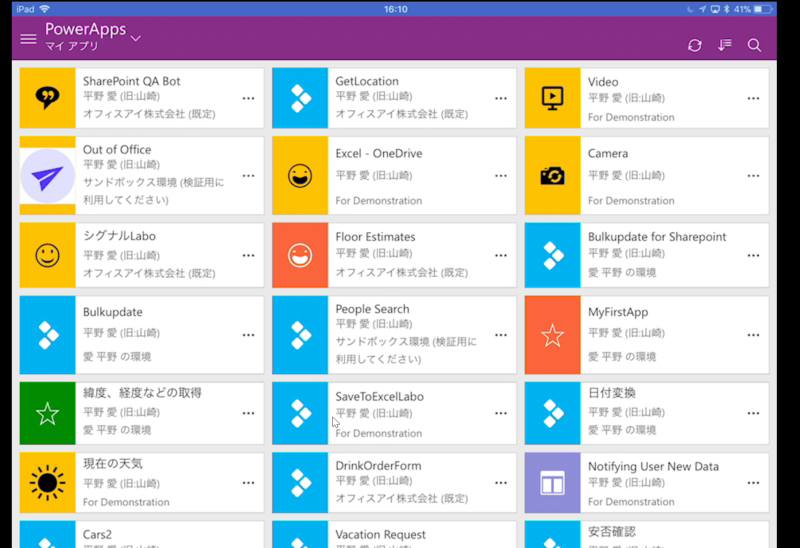Tap the Out of Office title text
800x548 pixels.
click(x=117, y=150)
